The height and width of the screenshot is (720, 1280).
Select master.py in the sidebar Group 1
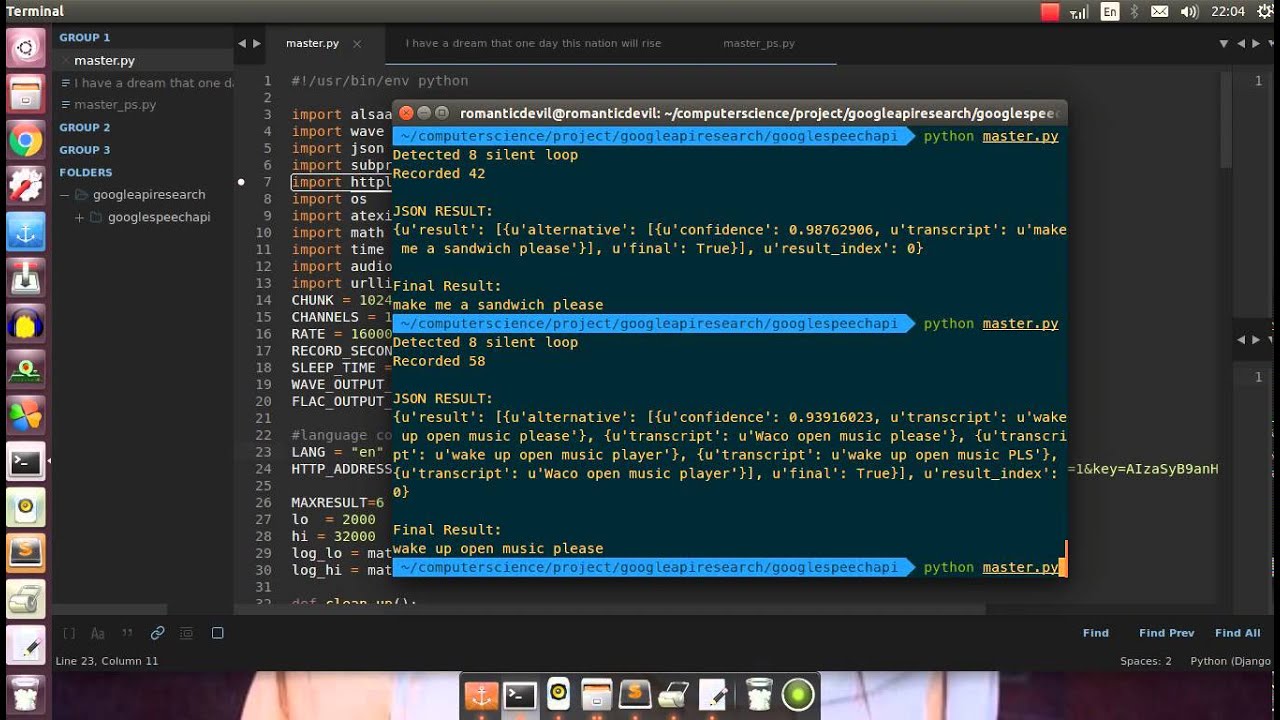point(104,60)
